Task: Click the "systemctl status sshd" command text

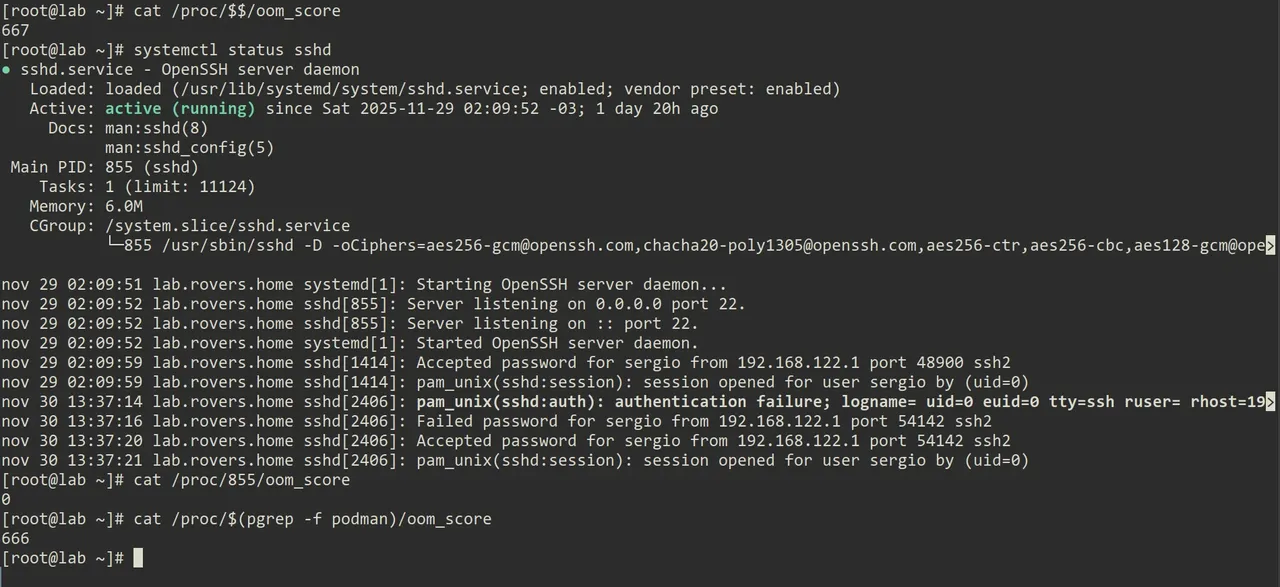Action: coord(232,50)
